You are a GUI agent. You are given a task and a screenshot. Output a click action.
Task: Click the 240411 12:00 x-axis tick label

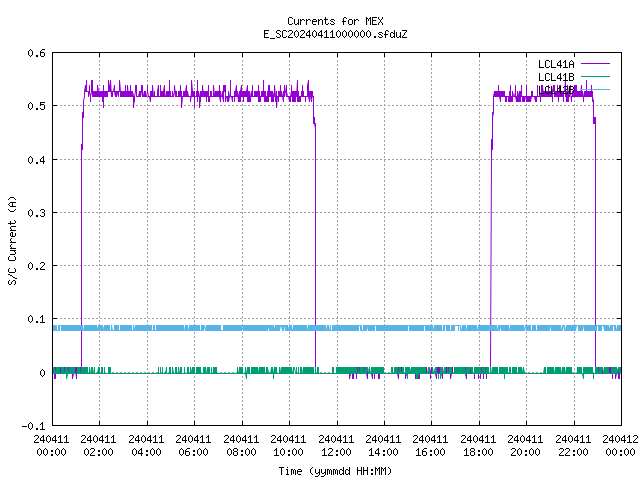tap(336, 446)
